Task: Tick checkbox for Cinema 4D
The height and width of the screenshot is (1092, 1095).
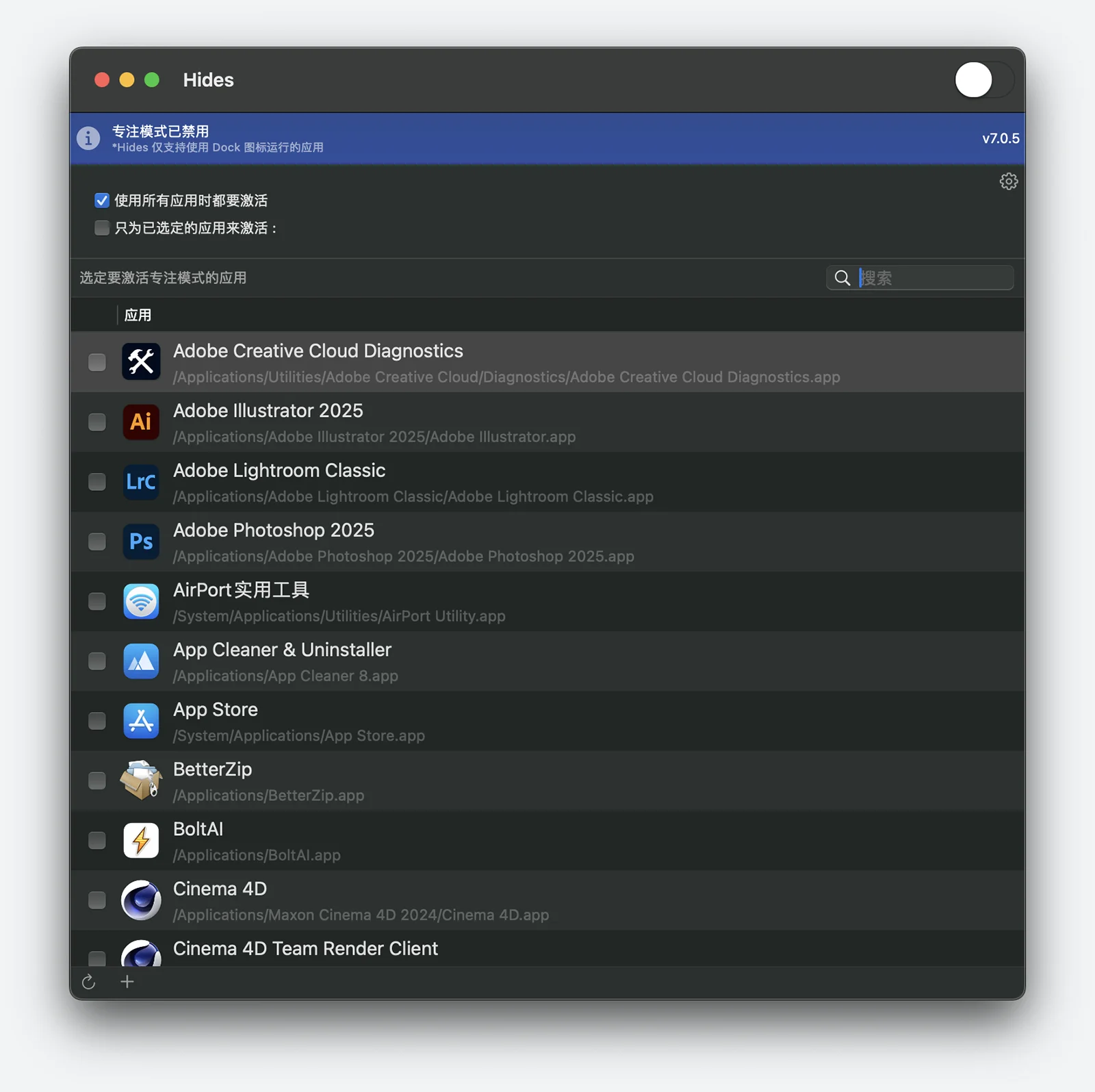Action: coord(97,900)
